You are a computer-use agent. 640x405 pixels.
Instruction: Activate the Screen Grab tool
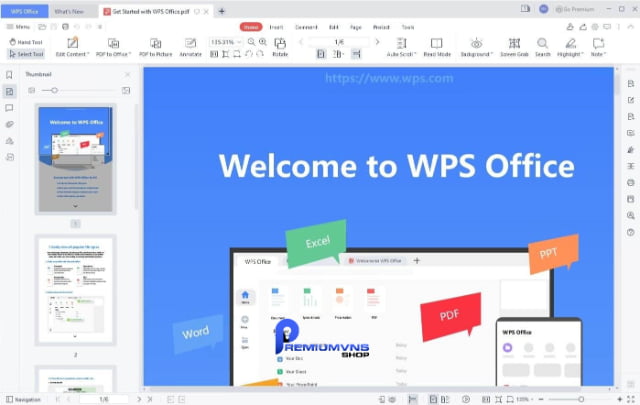pyautogui.click(x=512, y=45)
